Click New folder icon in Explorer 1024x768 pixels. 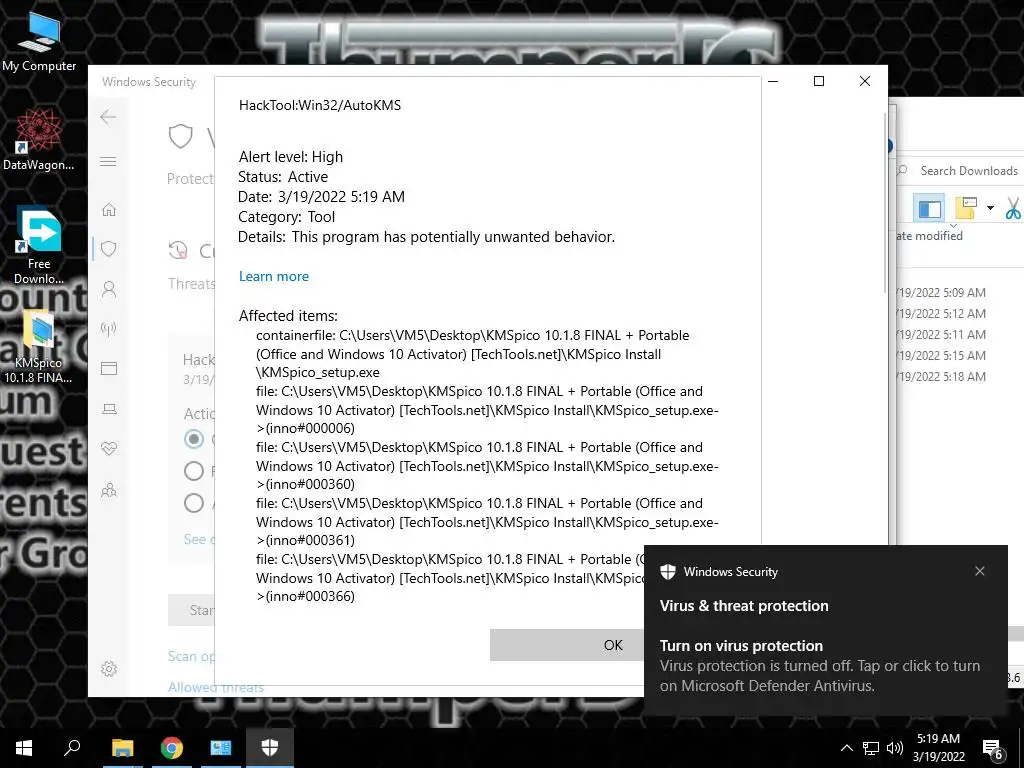(x=965, y=208)
